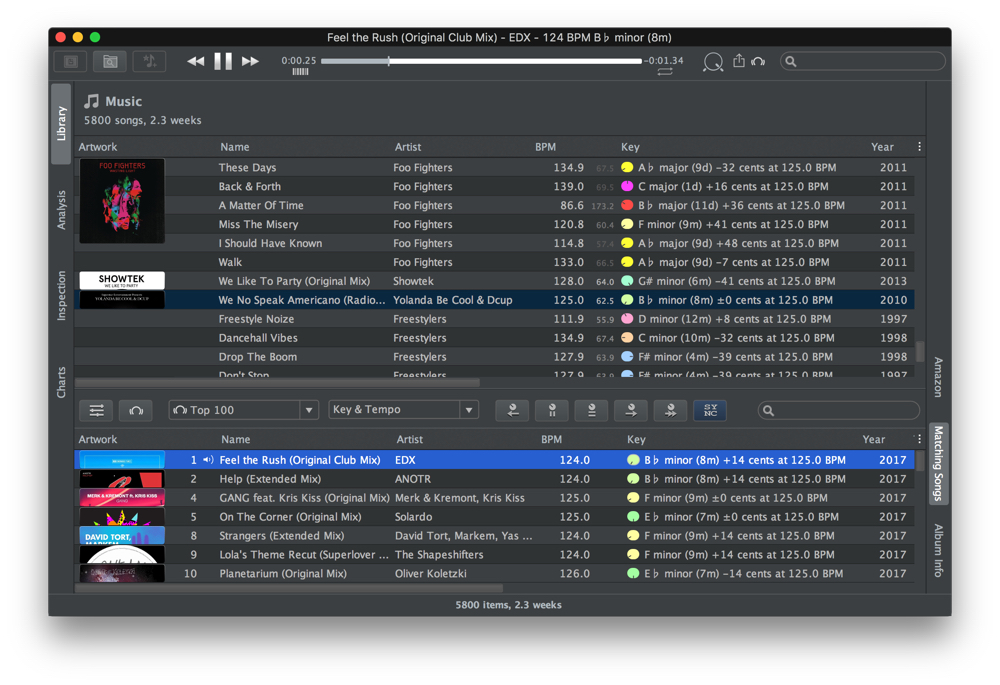Click the equals-symbol transition button

592,410
